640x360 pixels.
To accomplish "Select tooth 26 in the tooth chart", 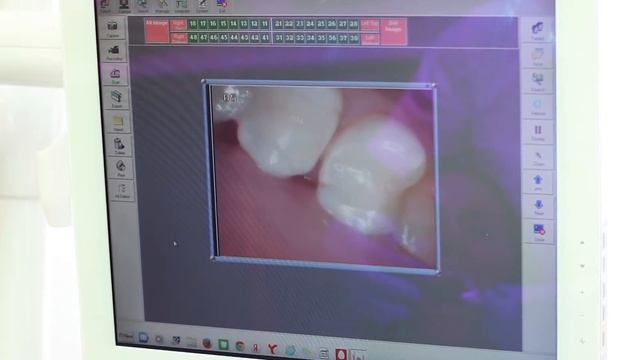I will click(x=332, y=24).
